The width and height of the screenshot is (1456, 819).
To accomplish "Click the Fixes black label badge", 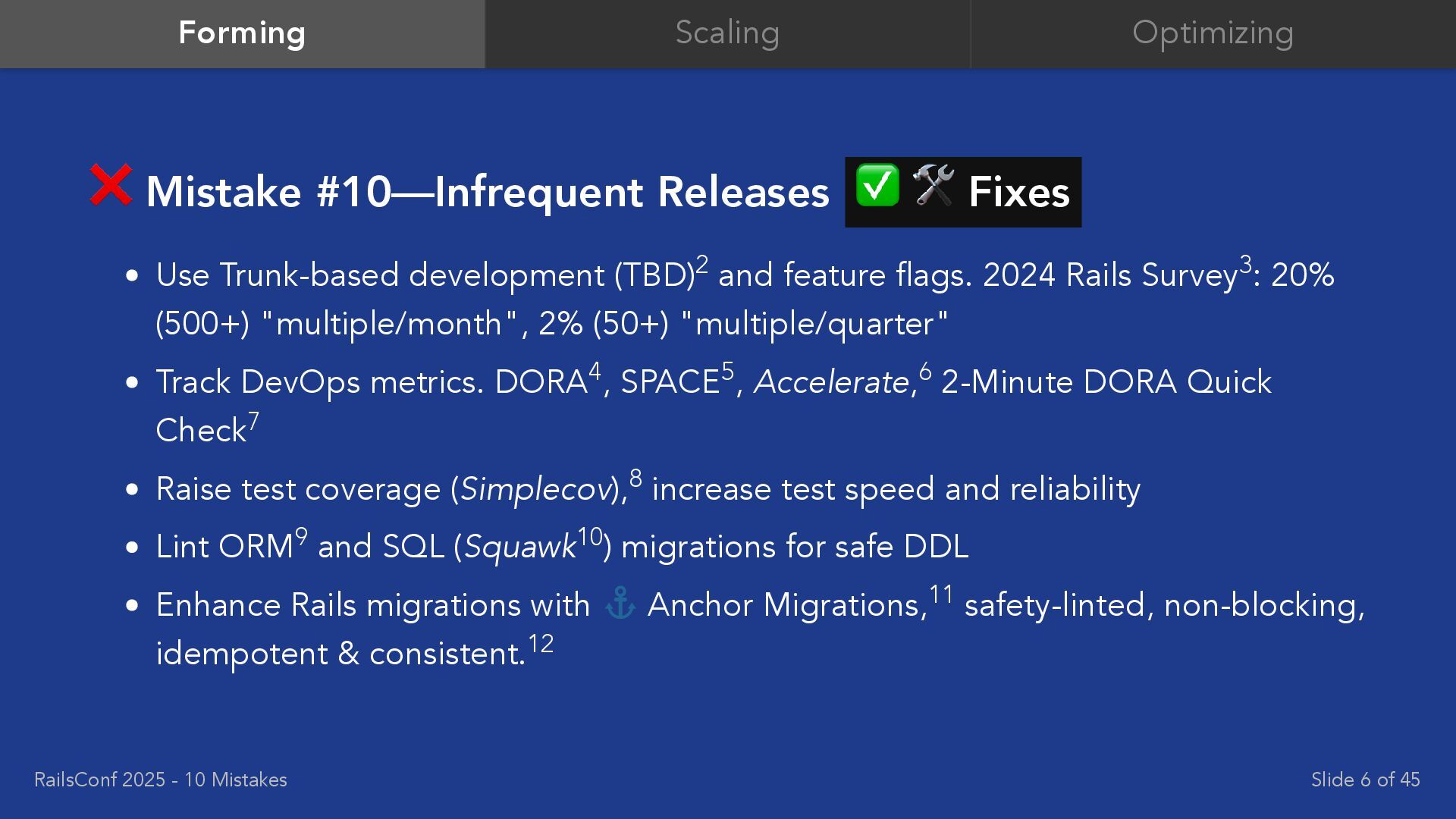I will tap(963, 192).
